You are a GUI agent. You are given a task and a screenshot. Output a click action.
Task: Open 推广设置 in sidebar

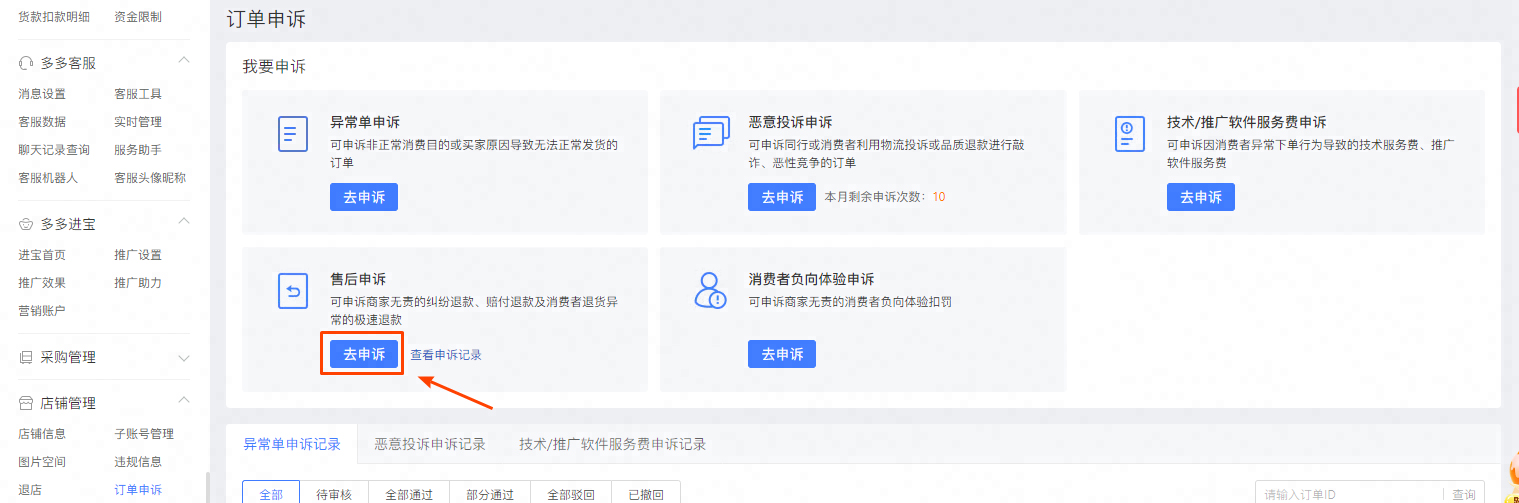click(138, 255)
